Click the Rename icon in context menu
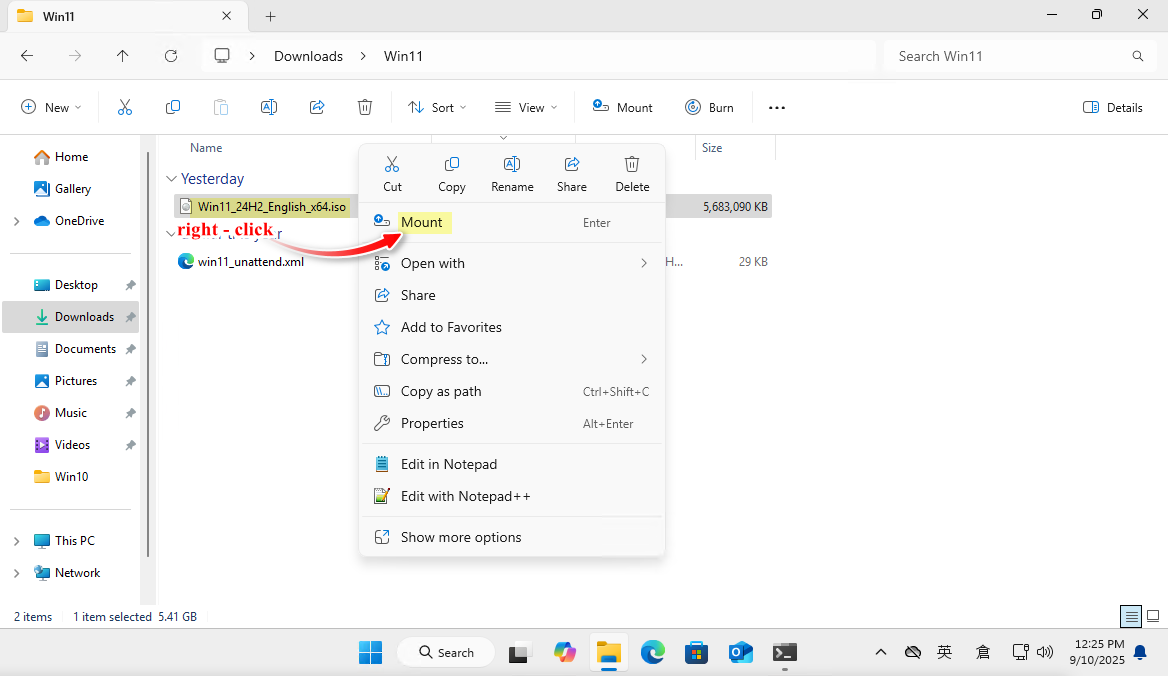 coord(512,173)
